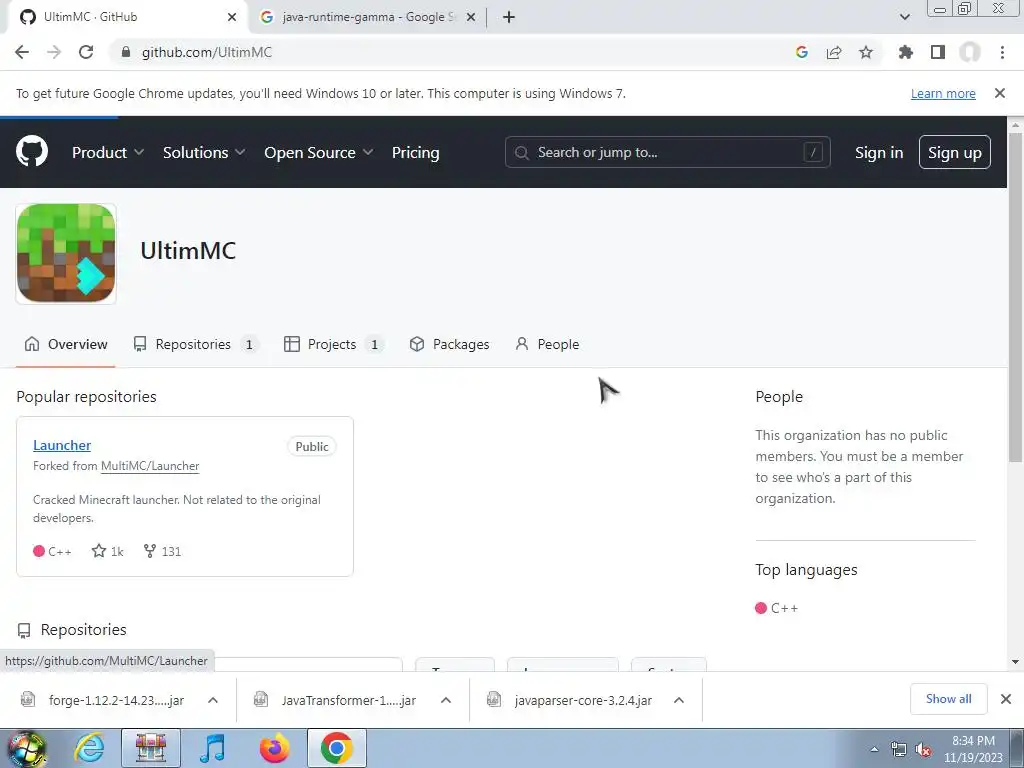The image size is (1024, 768).
Task: Click the star count icon on Launcher
Action: [99, 551]
